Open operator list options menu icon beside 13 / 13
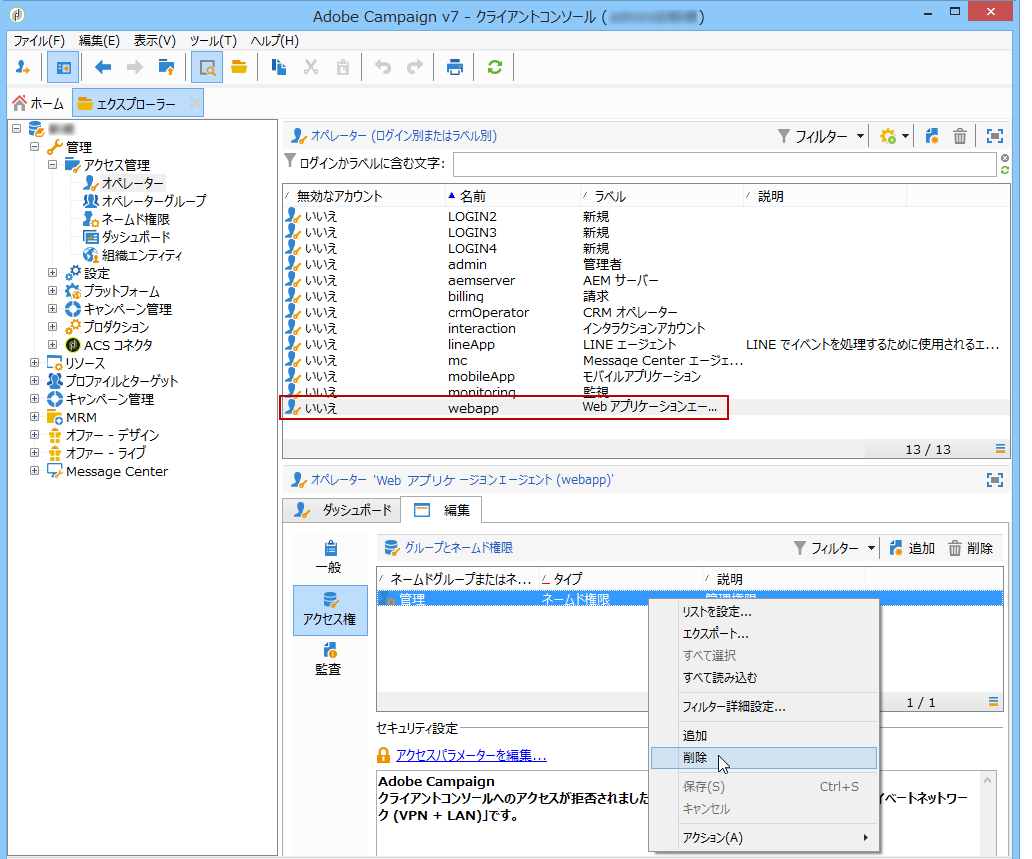The height and width of the screenshot is (859, 1032). point(1000,449)
